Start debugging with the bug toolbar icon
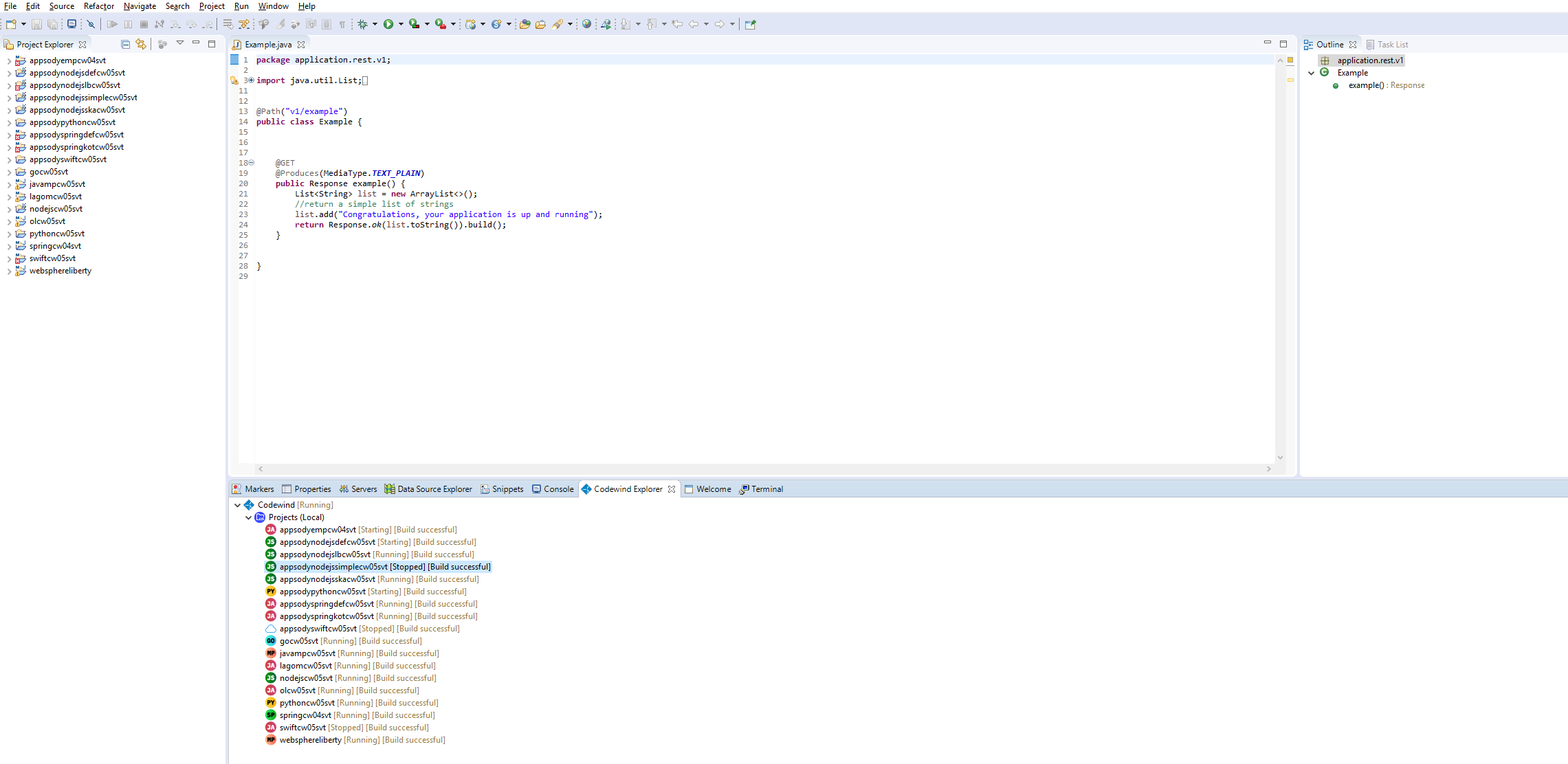 pos(362,24)
